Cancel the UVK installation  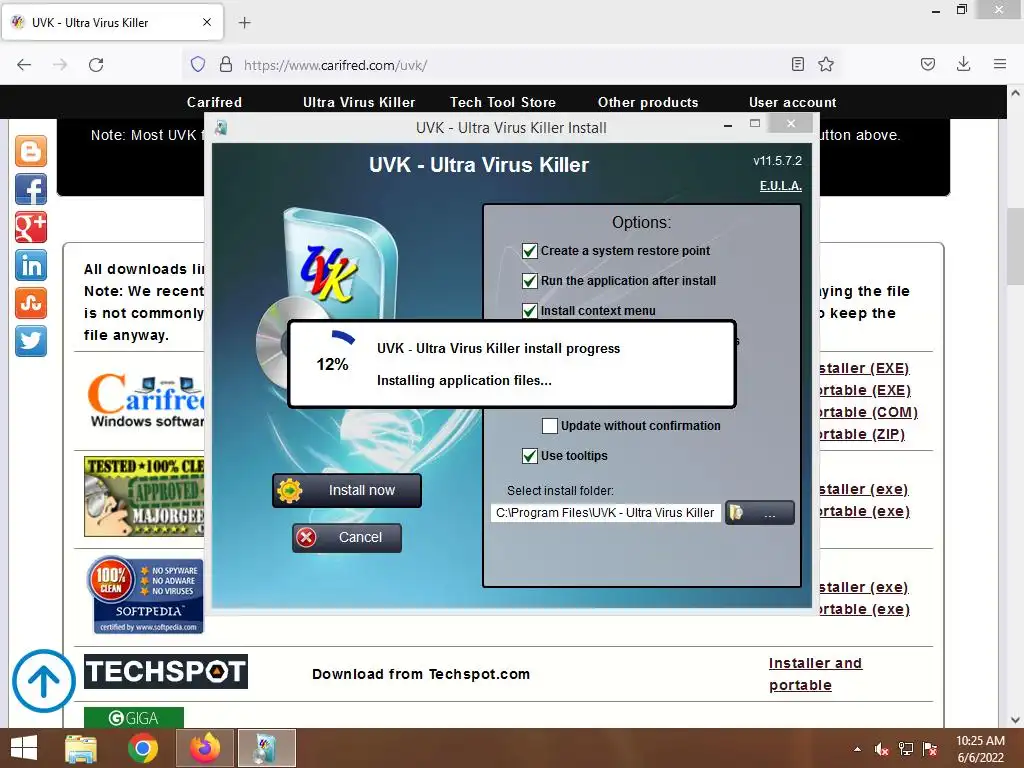coord(347,537)
